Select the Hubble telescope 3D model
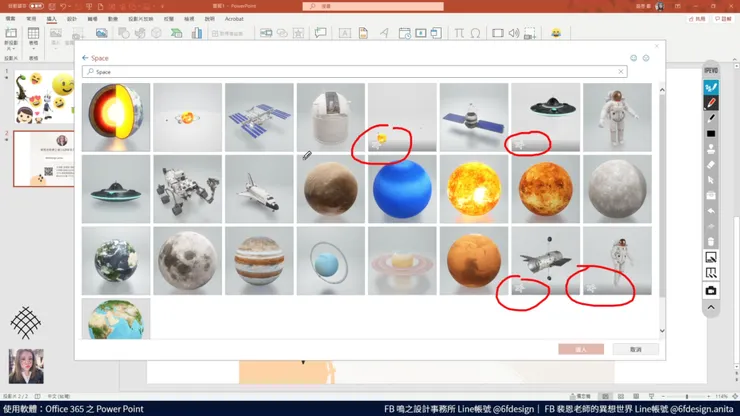 [x=546, y=261]
